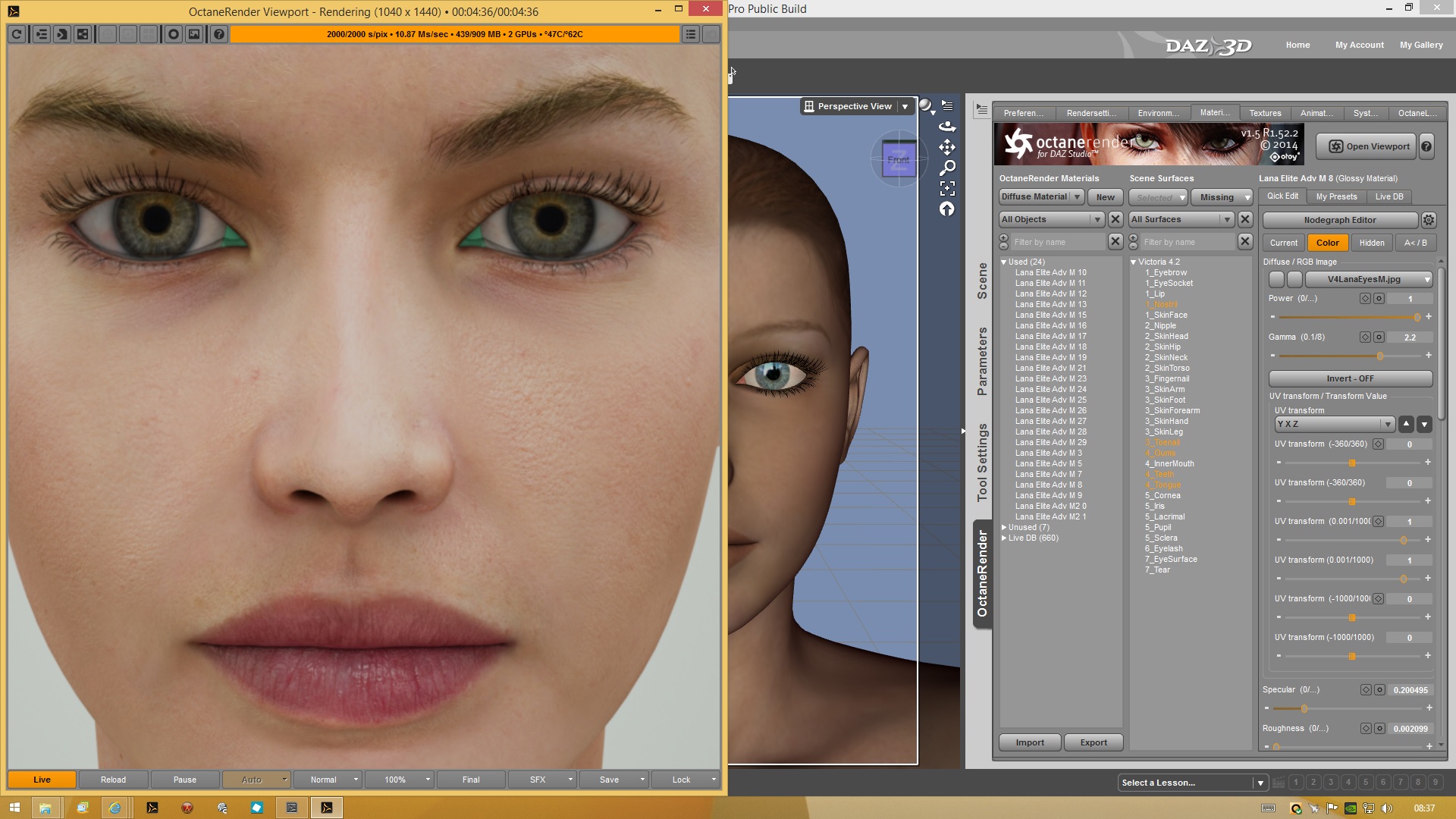1456x819 pixels.
Task: Click the restart render icon in viewport toolbar
Action: [x=17, y=34]
